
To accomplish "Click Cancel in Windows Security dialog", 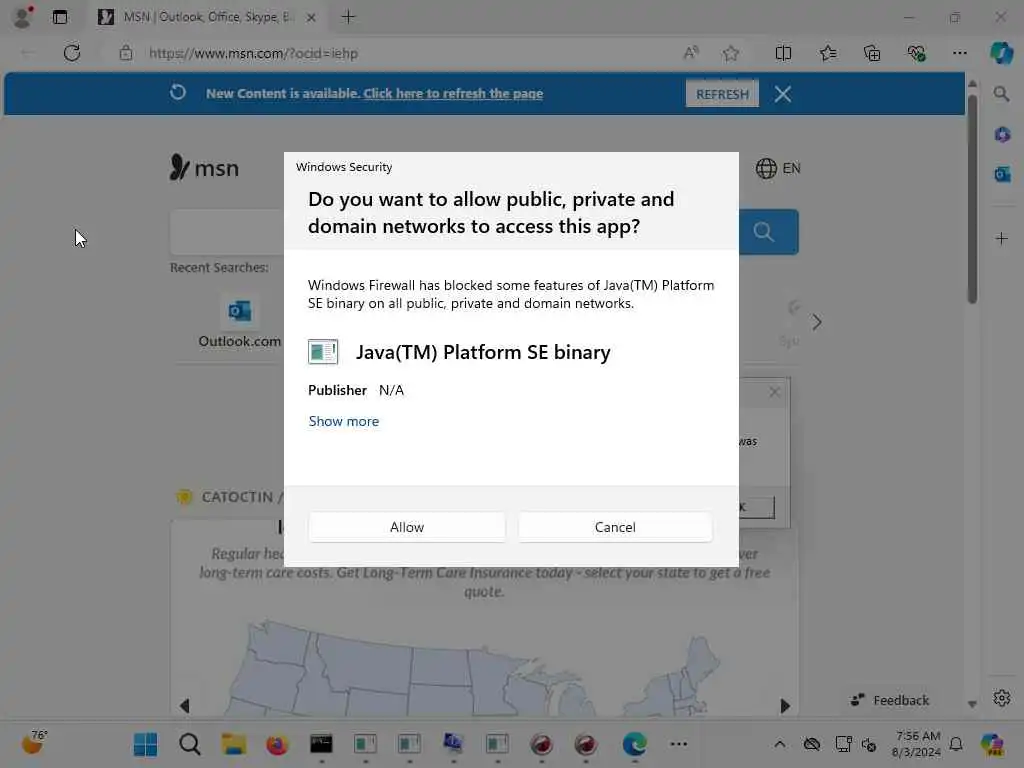I will (x=615, y=527).
